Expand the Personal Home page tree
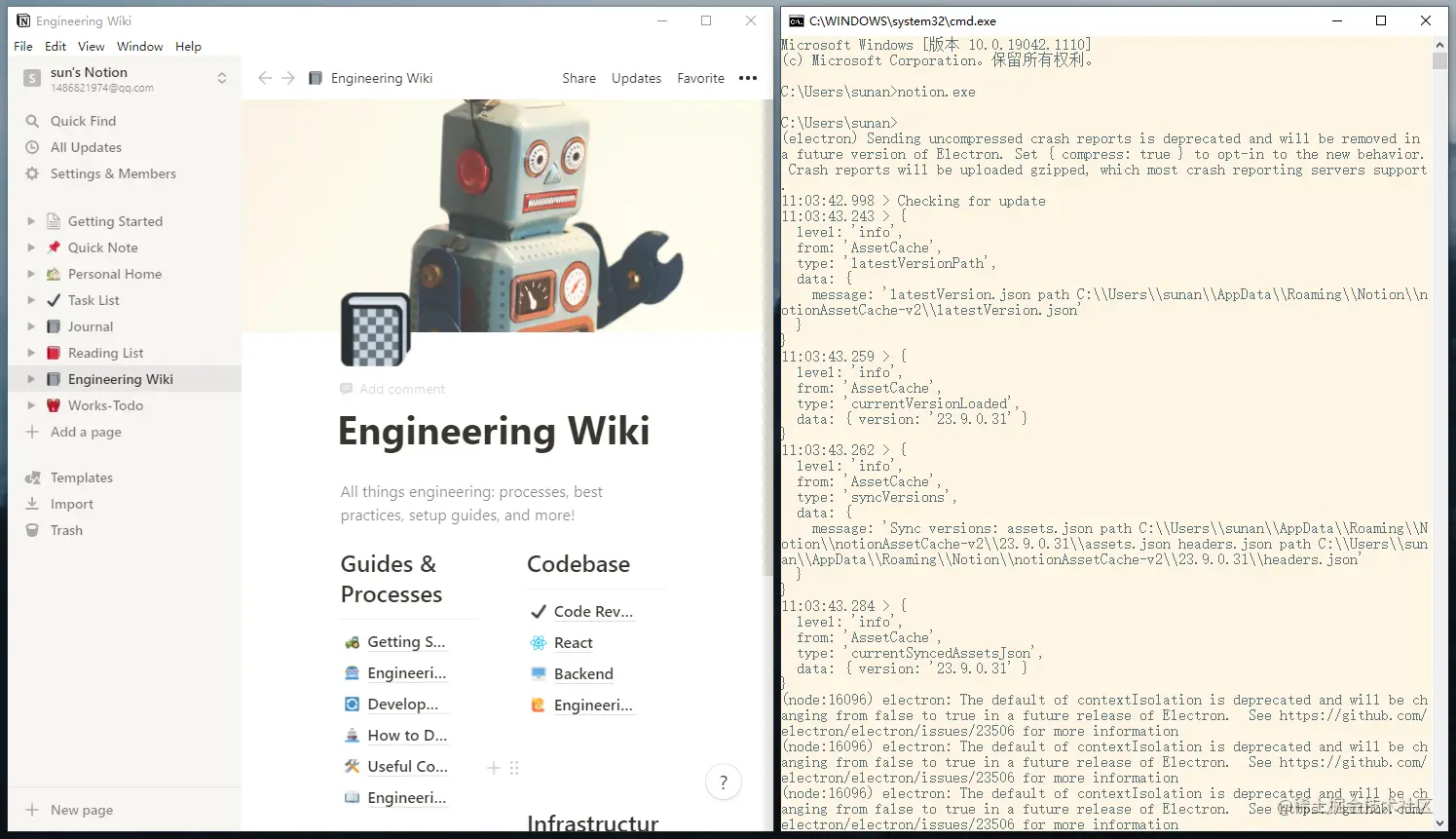 (31, 274)
